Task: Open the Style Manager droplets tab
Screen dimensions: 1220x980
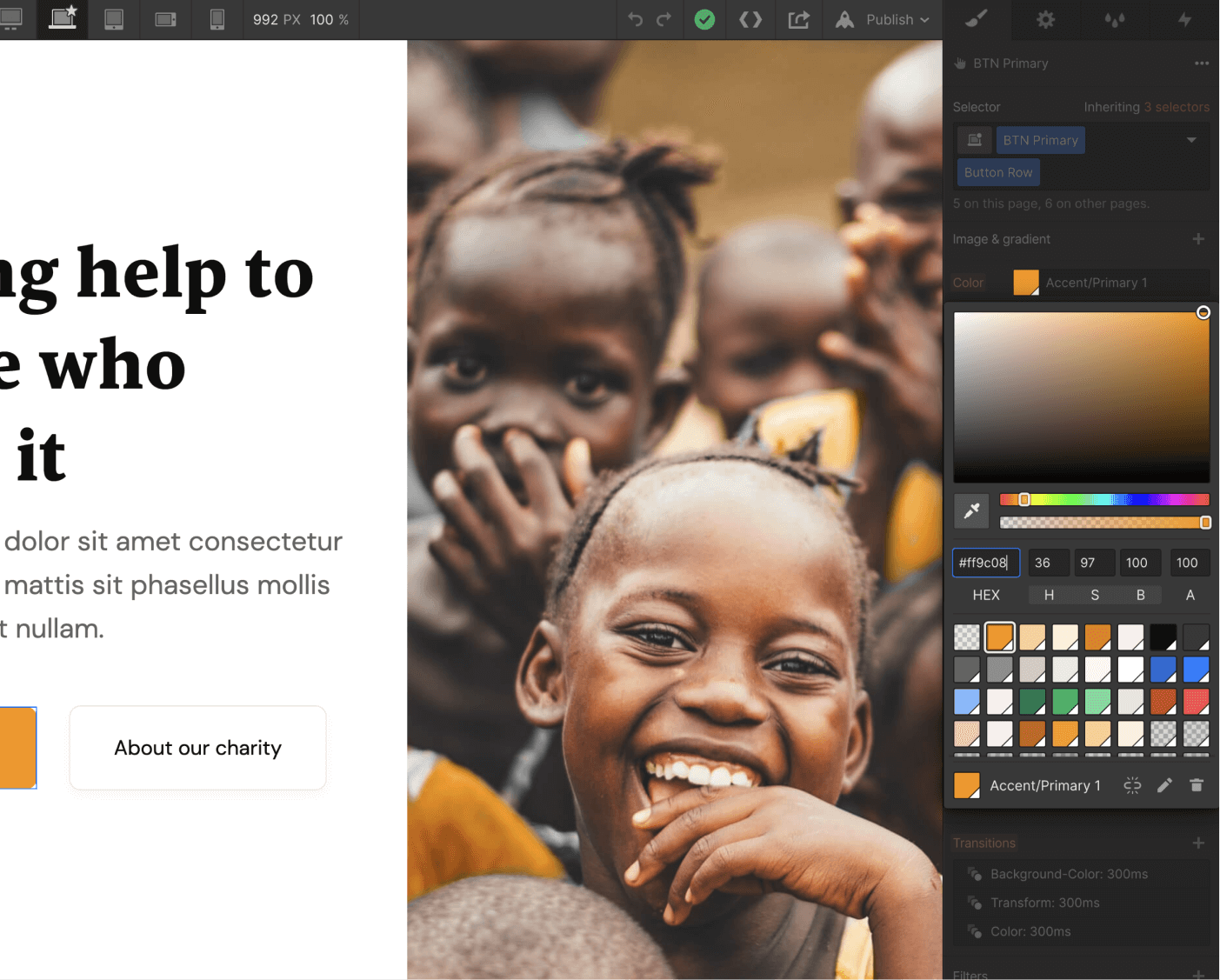Action: (1115, 19)
